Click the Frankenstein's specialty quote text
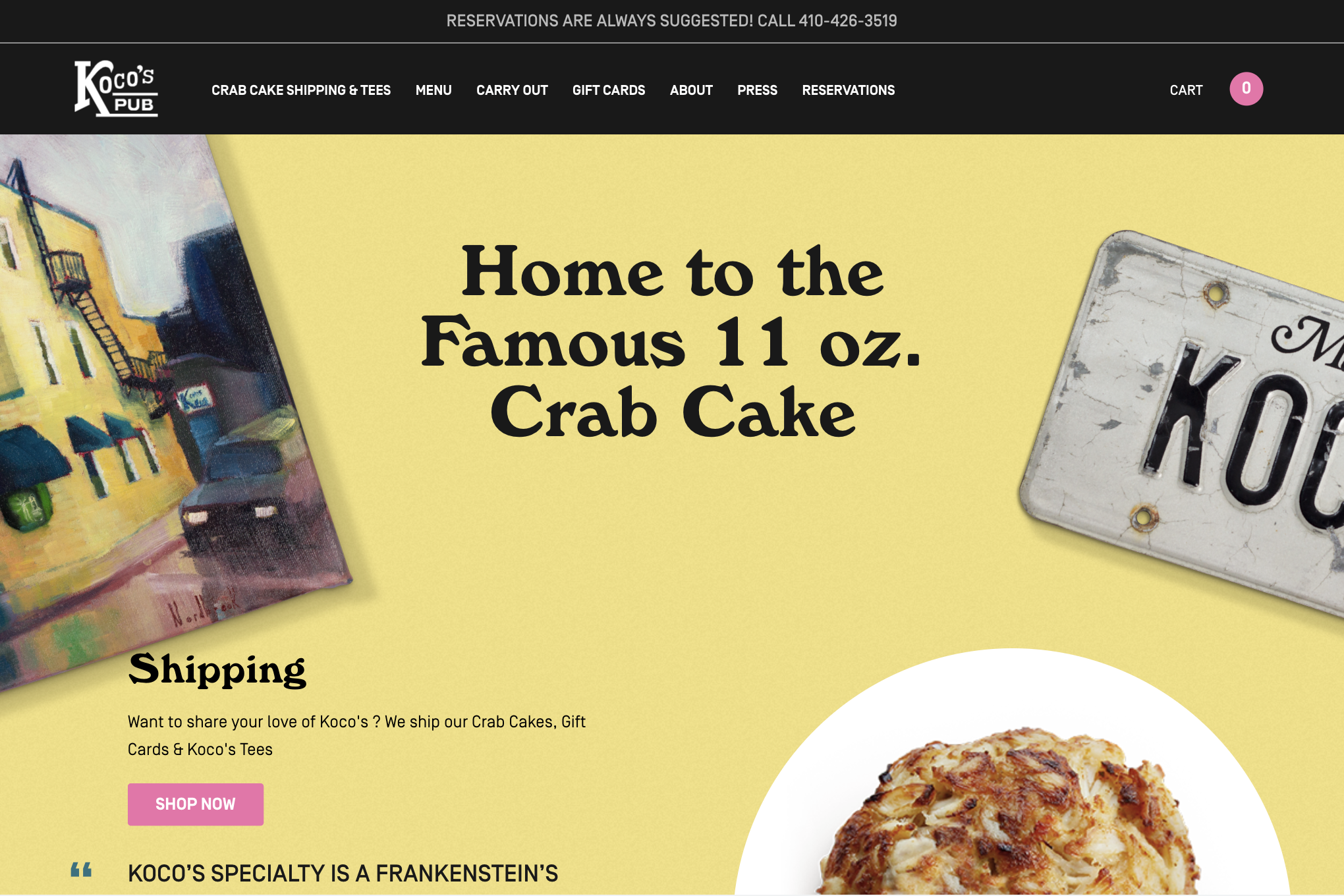Viewport: 1344px width, 896px height. click(343, 874)
